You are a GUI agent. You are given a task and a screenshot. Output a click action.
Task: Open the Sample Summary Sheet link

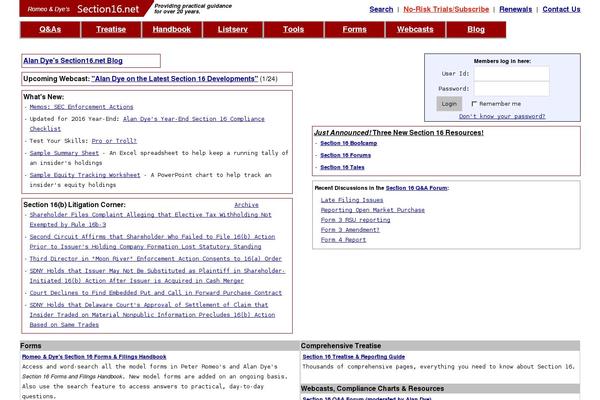coord(64,153)
